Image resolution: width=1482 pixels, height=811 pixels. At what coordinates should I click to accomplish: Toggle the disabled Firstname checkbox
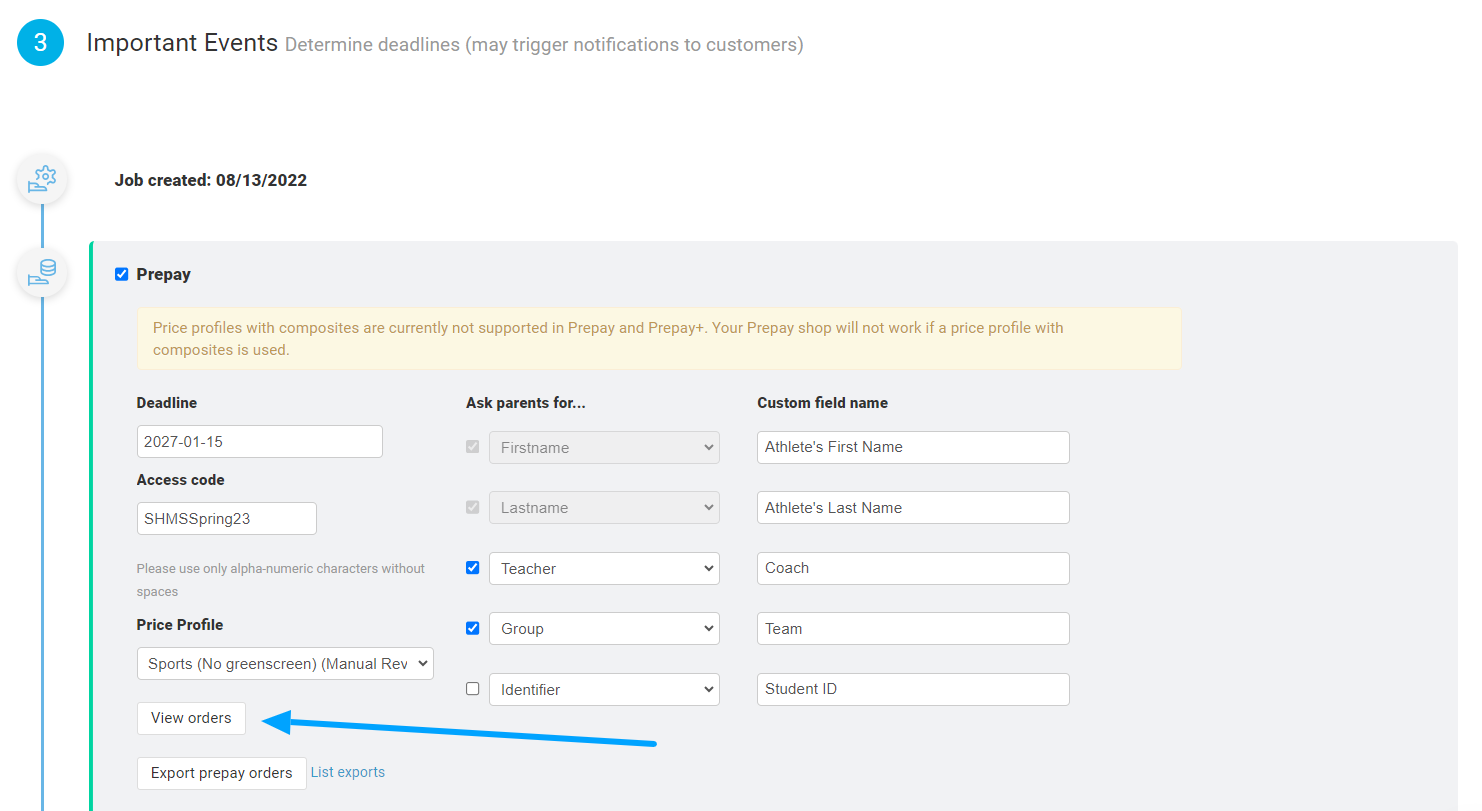click(473, 447)
